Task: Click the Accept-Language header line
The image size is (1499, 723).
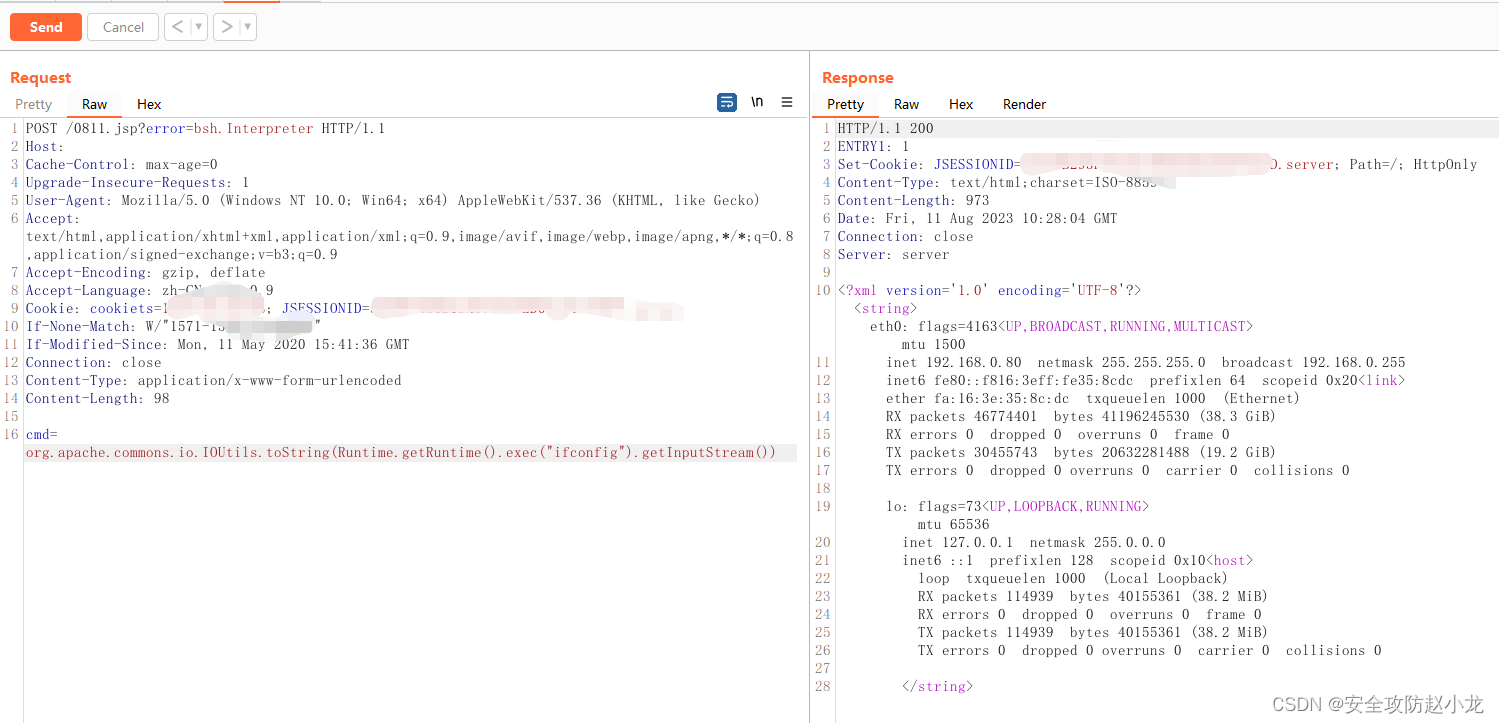Action: coord(149,290)
